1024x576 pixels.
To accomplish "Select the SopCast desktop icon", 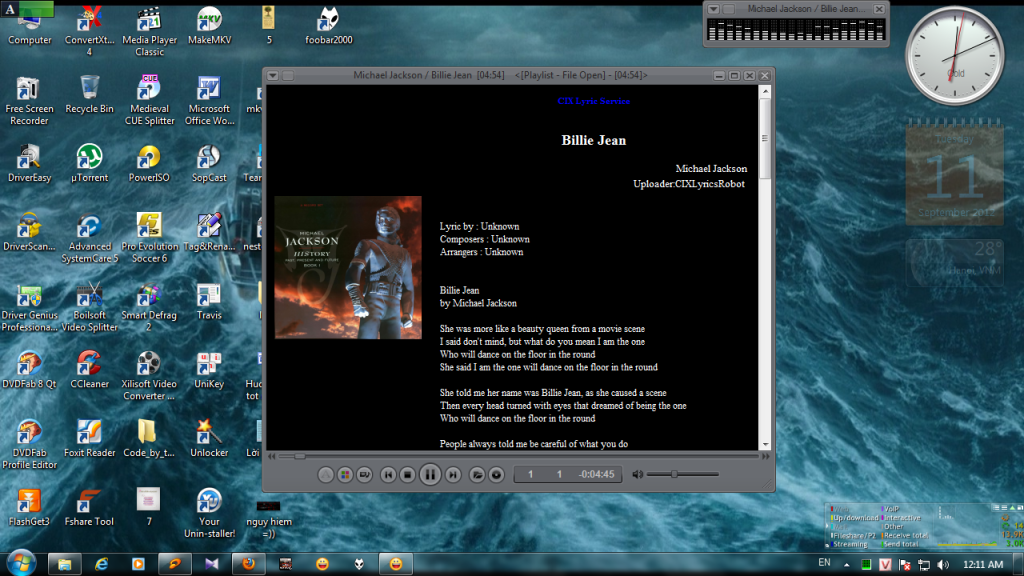I will [210, 164].
